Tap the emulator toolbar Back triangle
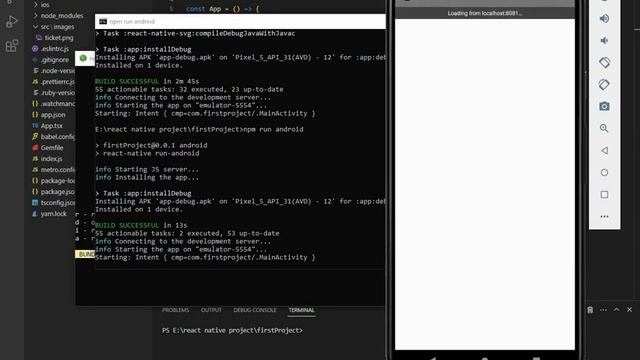The height and width of the screenshot is (360, 640). pos(604,151)
